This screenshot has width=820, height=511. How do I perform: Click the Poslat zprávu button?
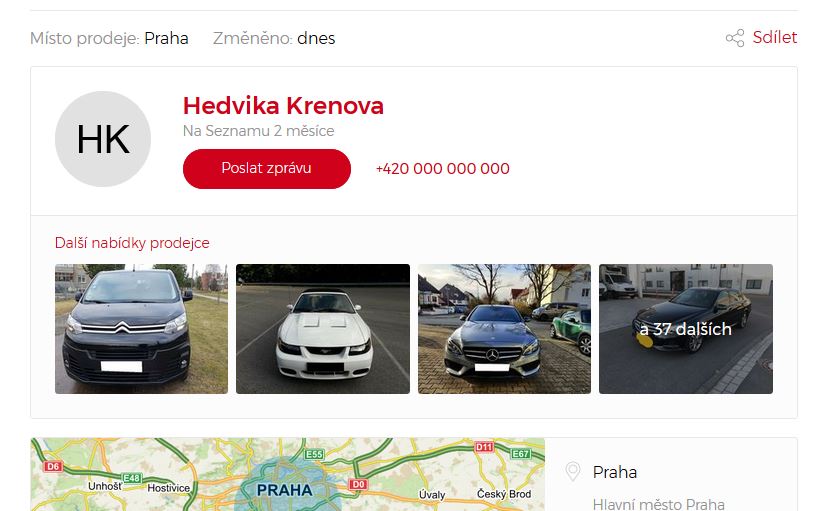coord(267,169)
